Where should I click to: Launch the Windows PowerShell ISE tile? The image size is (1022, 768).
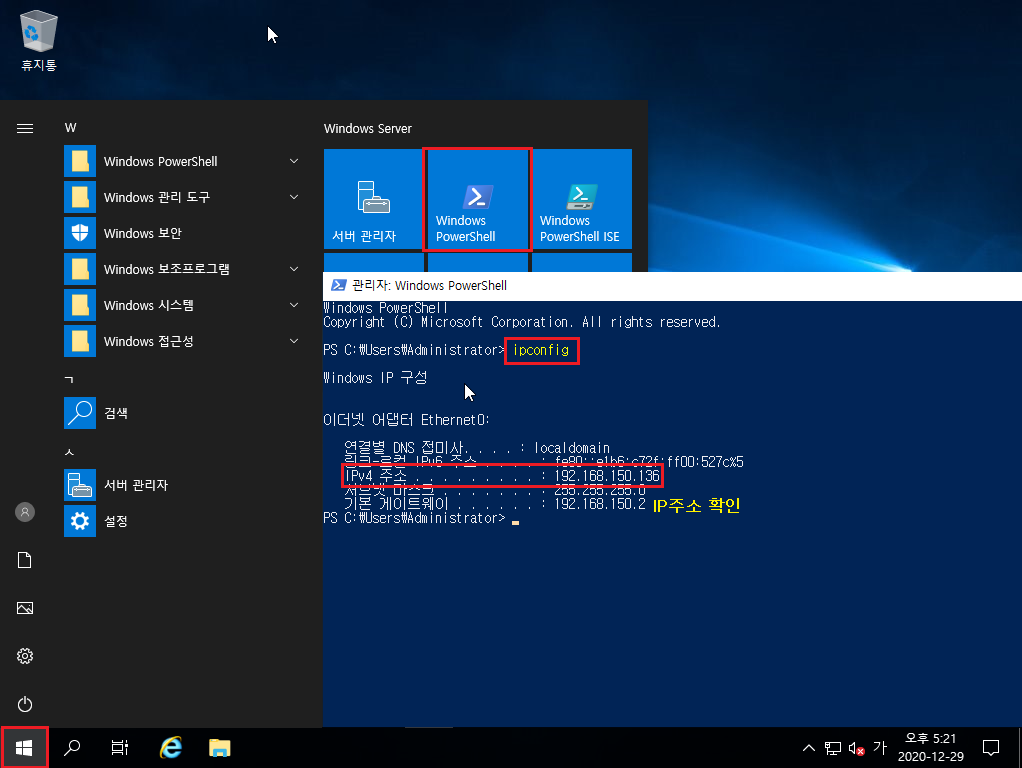pyautogui.click(x=582, y=199)
